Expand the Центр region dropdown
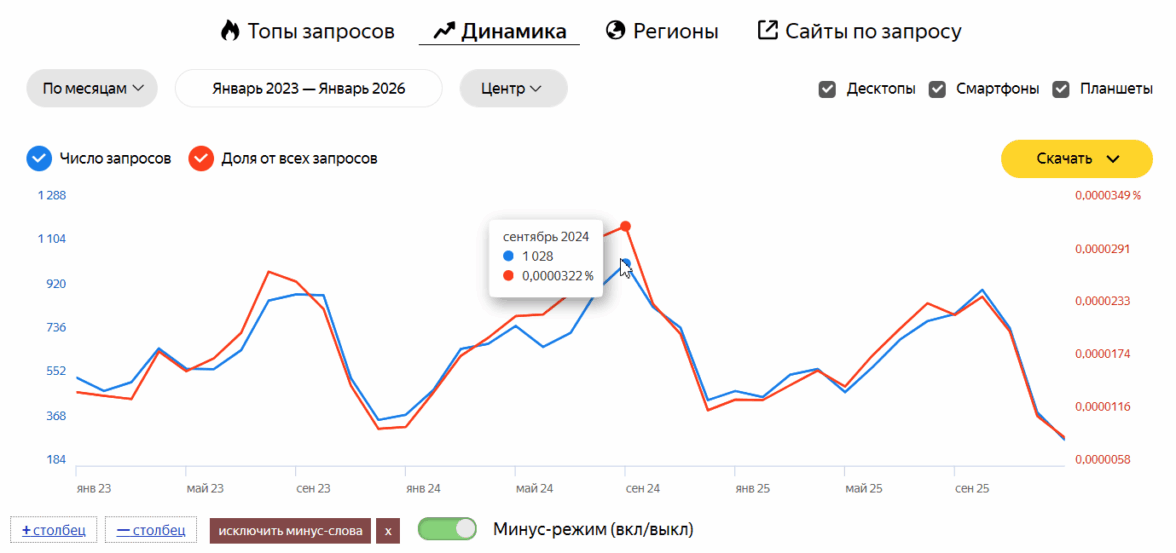The width and height of the screenshot is (1176, 553). pos(513,88)
